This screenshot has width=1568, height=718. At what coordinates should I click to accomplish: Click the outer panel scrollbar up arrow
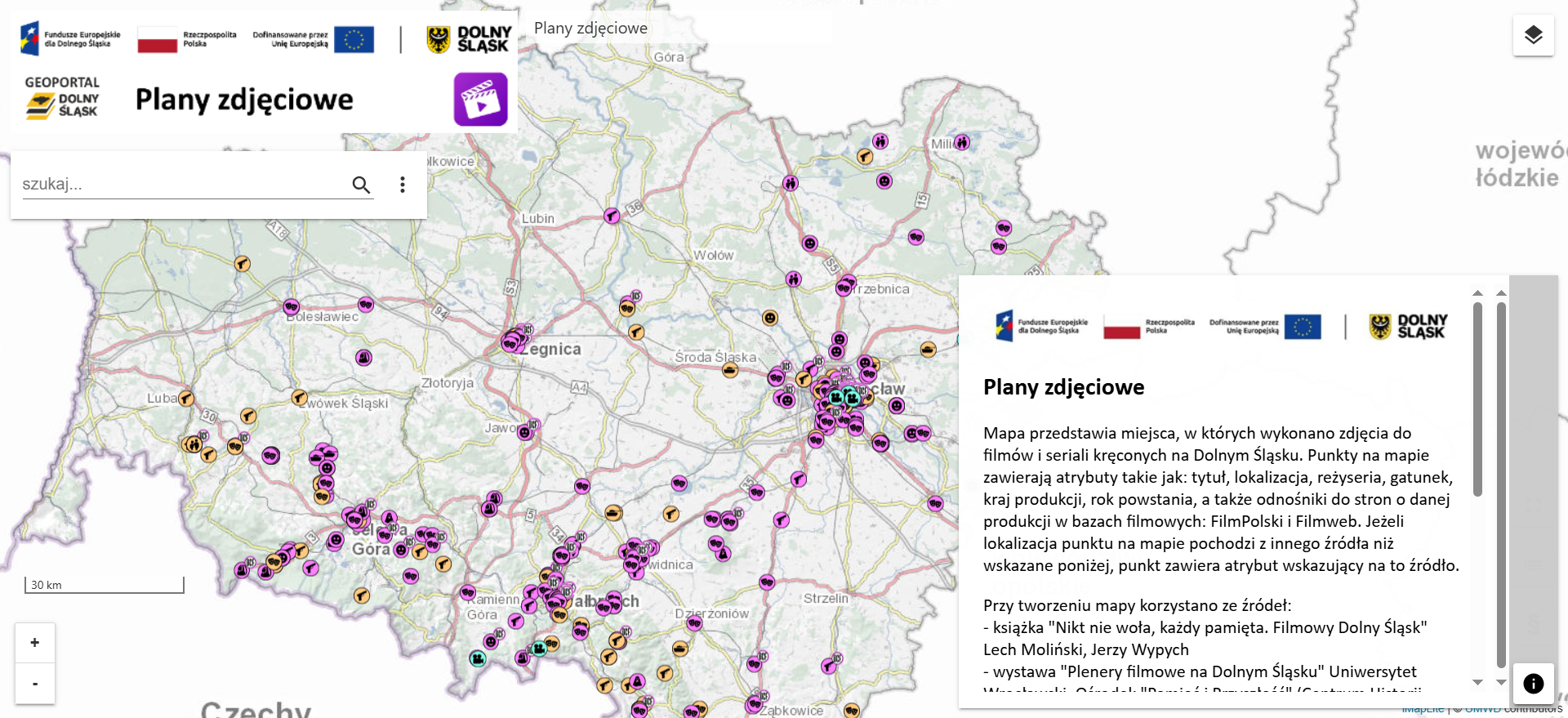1501,292
